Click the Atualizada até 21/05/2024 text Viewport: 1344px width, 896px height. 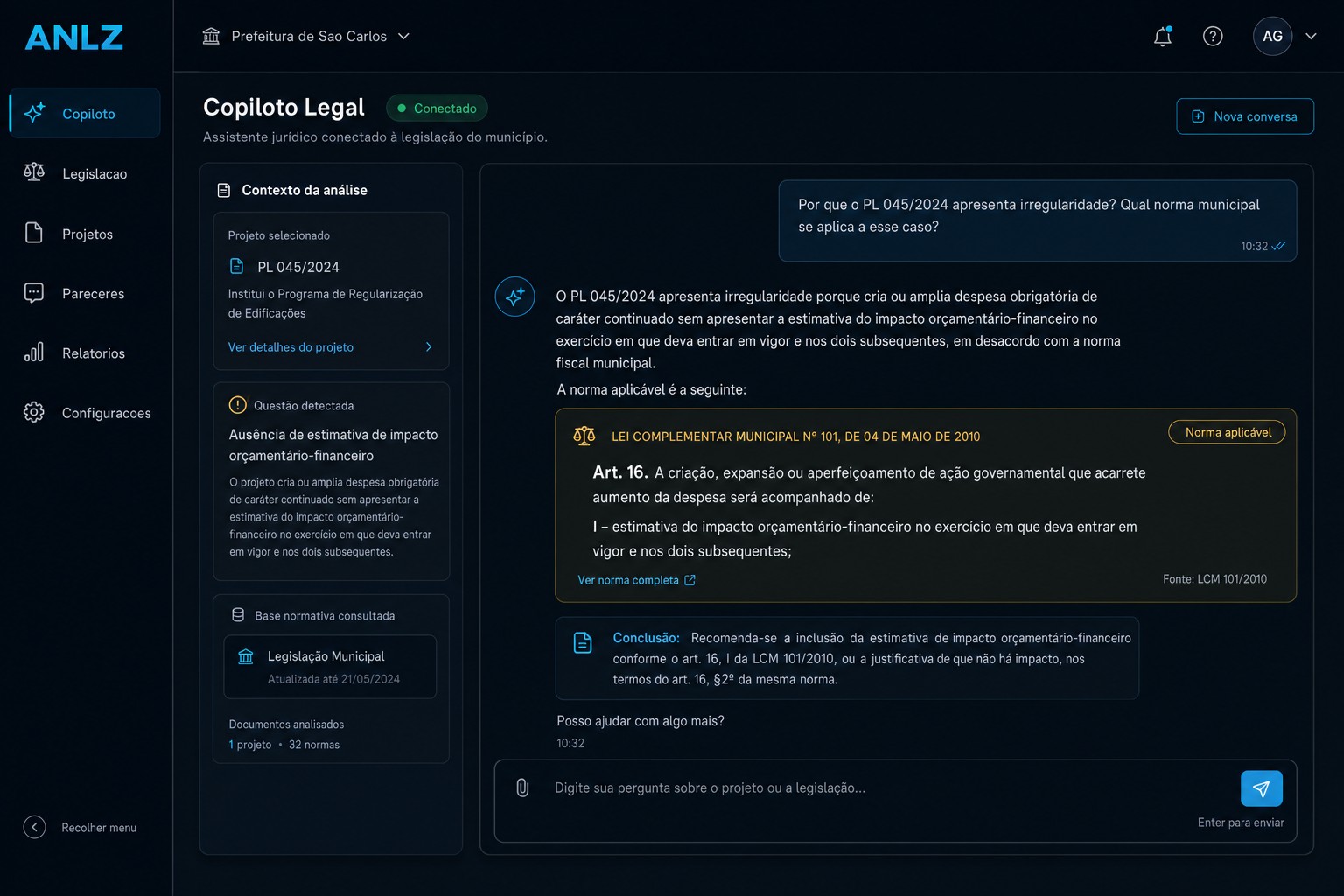click(333, 679)
